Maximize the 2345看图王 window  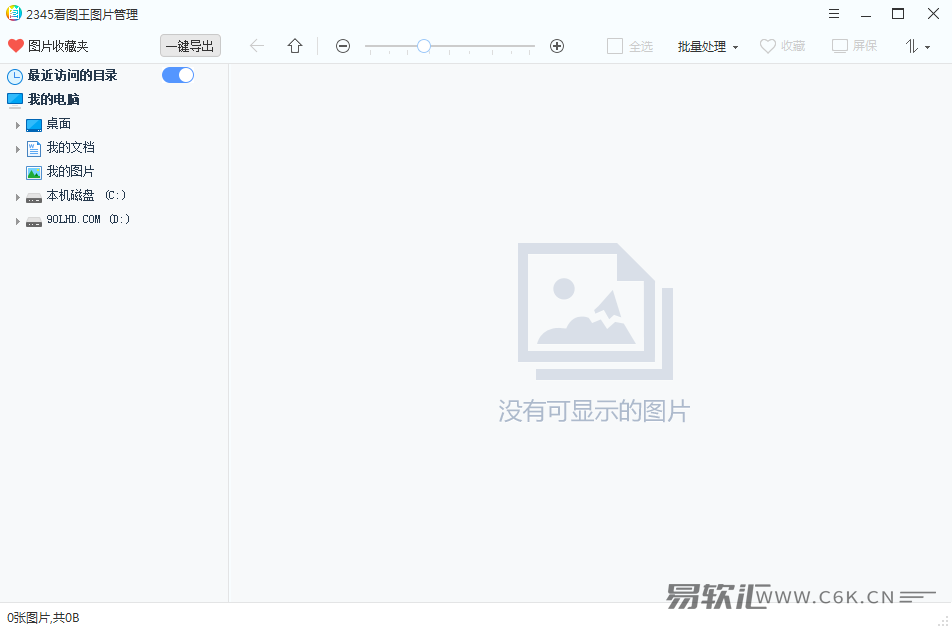pos(898,13)
